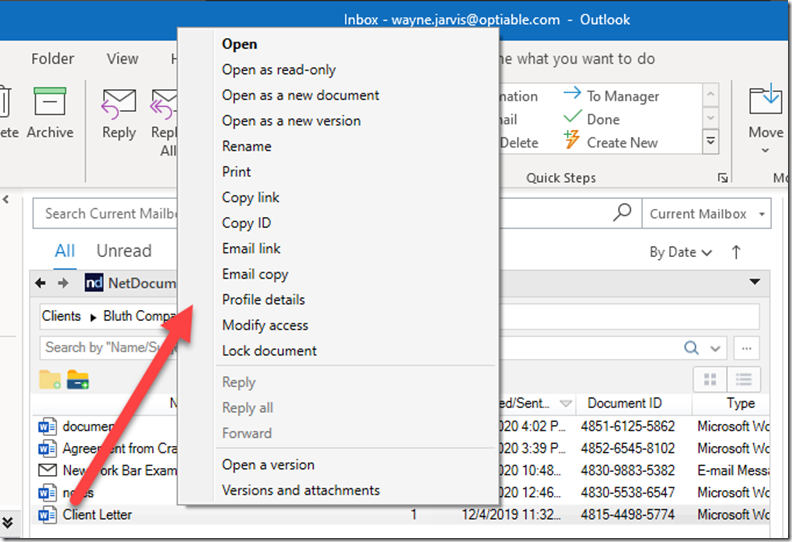
Task: Open the Current Mailbox scope dropdown
Action: [762, 214]
